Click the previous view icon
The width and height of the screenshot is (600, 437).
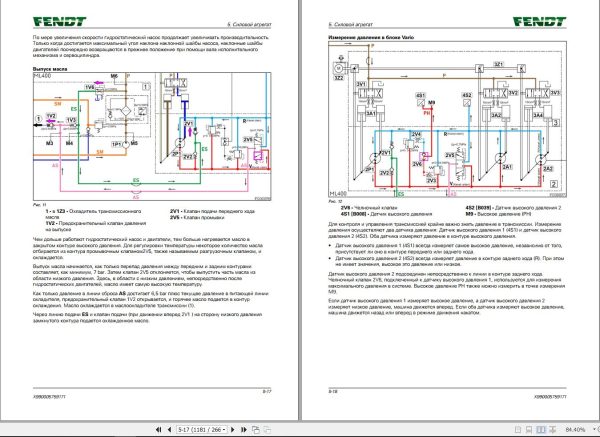tap(256, 430)
